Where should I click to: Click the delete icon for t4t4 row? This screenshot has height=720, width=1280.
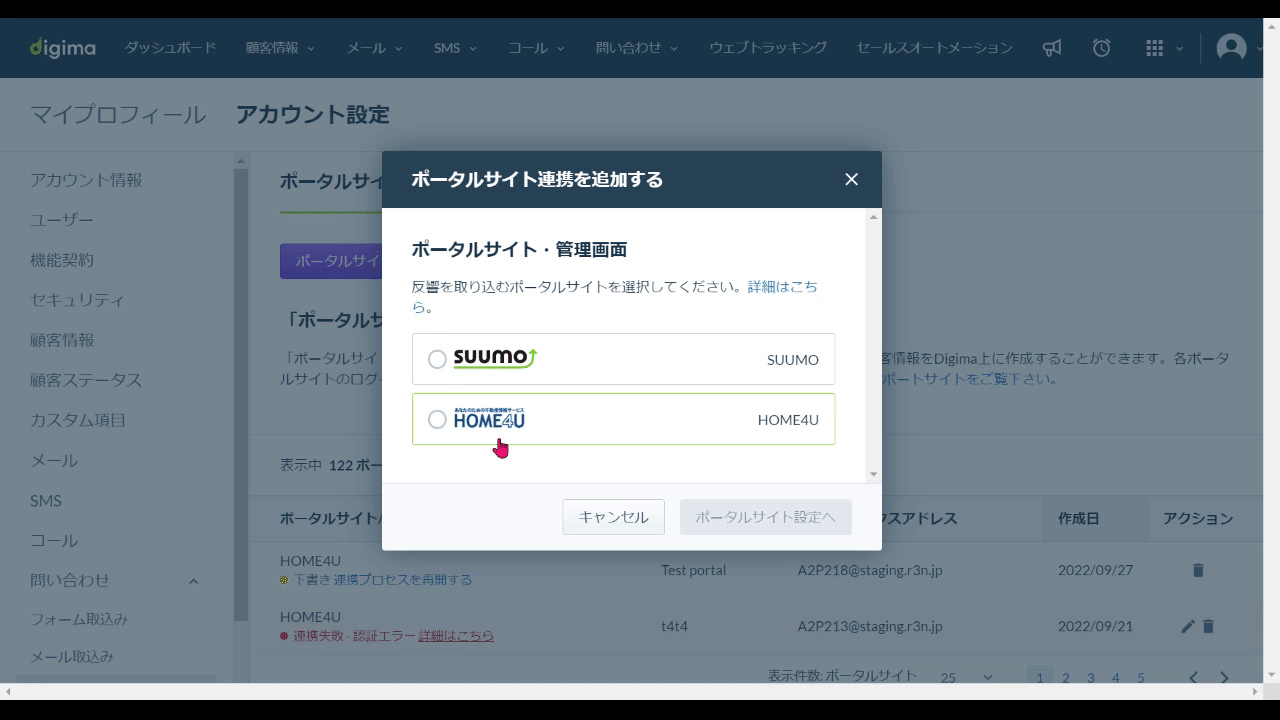pos(1208,626)
